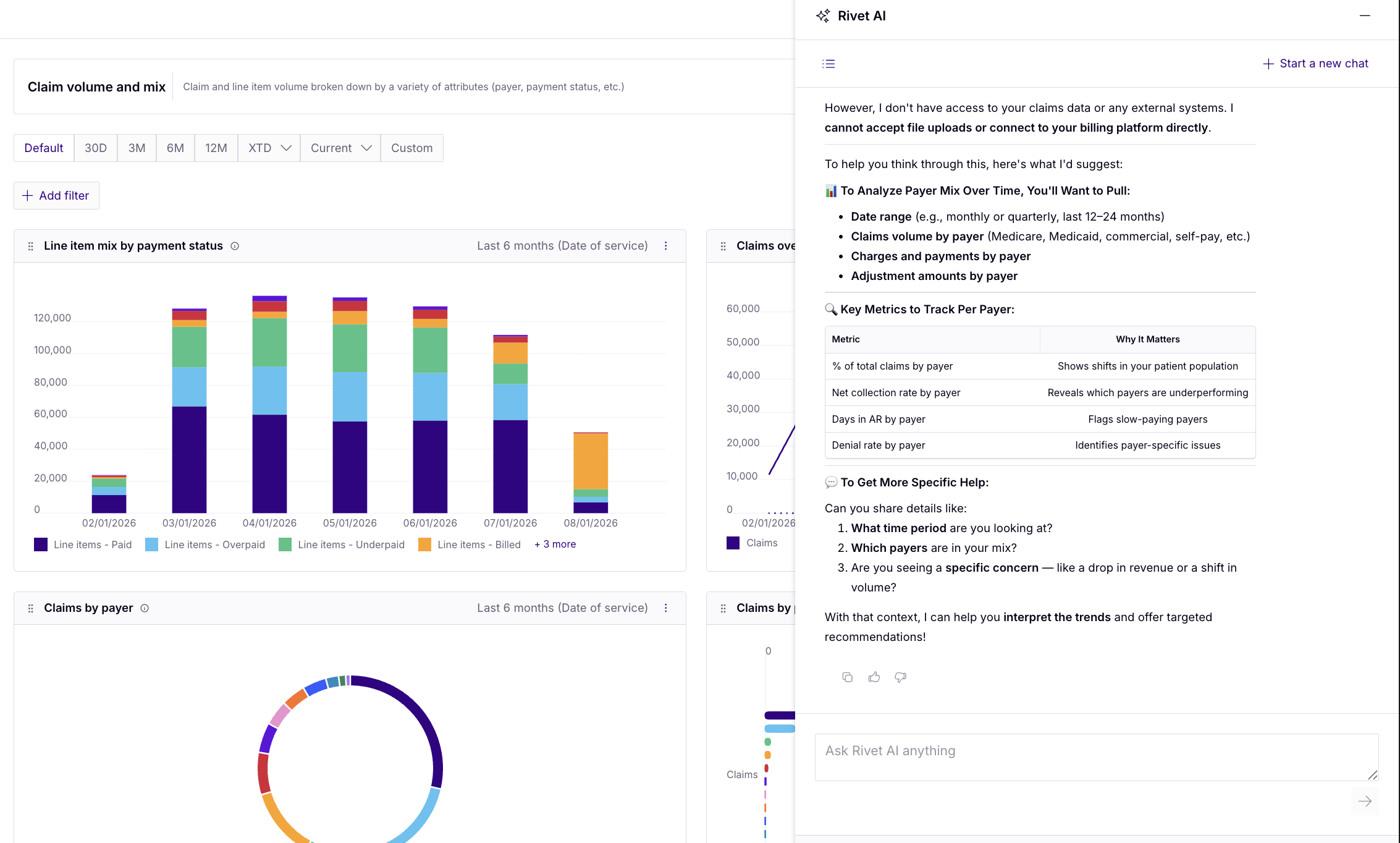Click the 06/01/2026 light blue Overpaid bar segment
The height and width of the screenshot is (843, 1400).
point(430,397)
